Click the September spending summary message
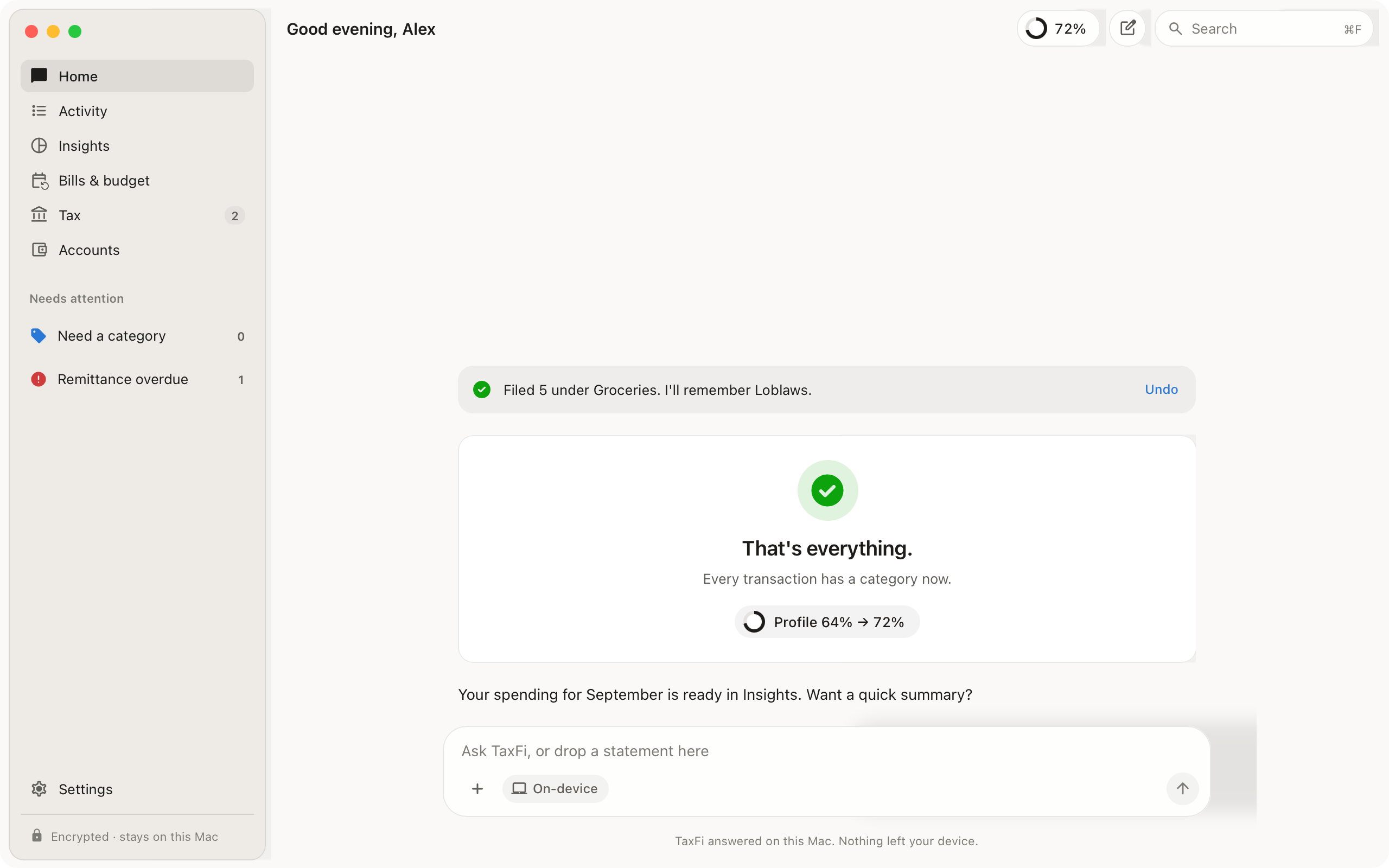Image resolution: width=1389 pixels, height=868 pixels. (715, 694)
